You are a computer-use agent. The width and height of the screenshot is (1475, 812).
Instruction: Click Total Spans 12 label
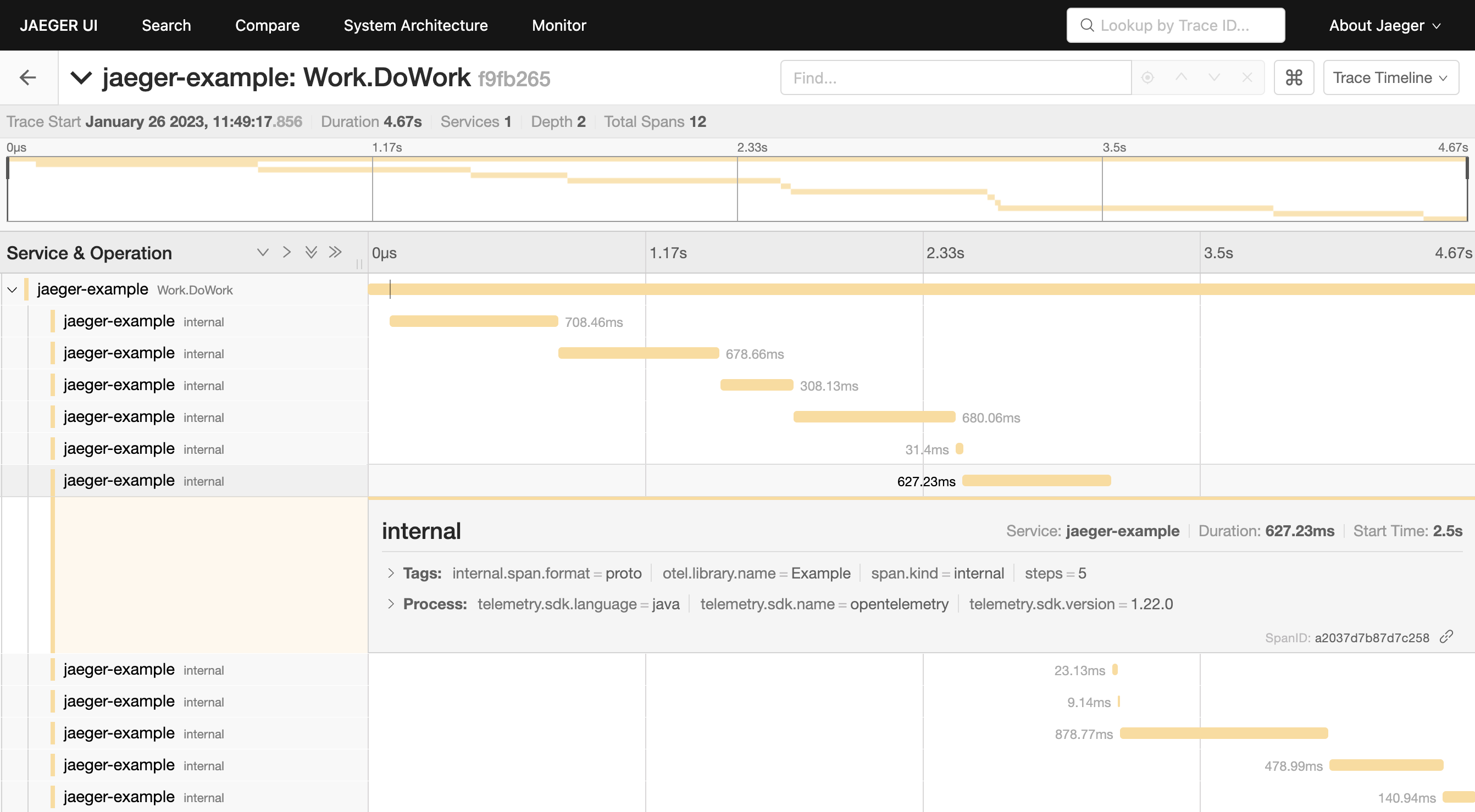click(x=655, y=121)
